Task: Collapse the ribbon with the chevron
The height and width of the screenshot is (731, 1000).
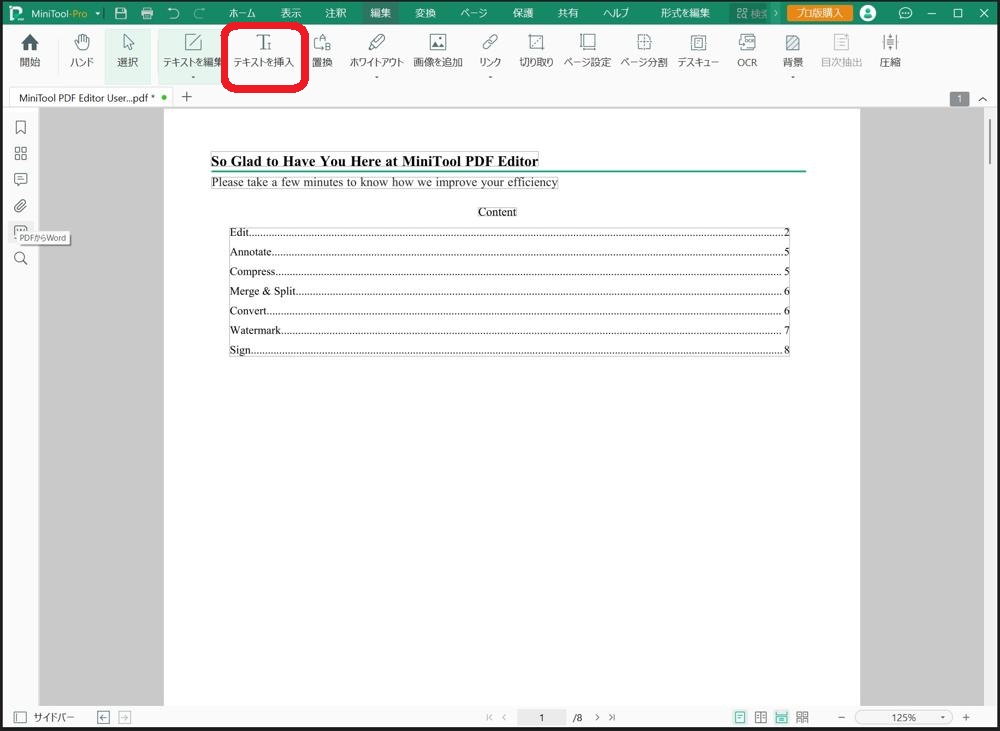Action: (x=983, y=99)
